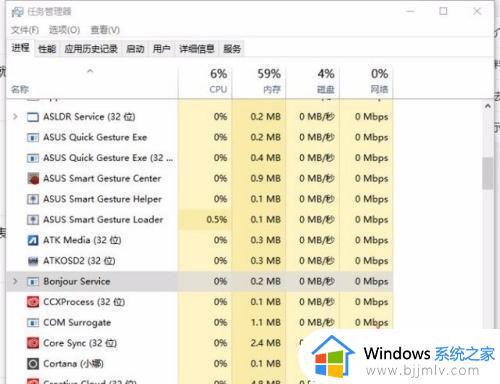
Task: Click the process list vertical scrollbar thumb
Action: click(x=488, y=173)
